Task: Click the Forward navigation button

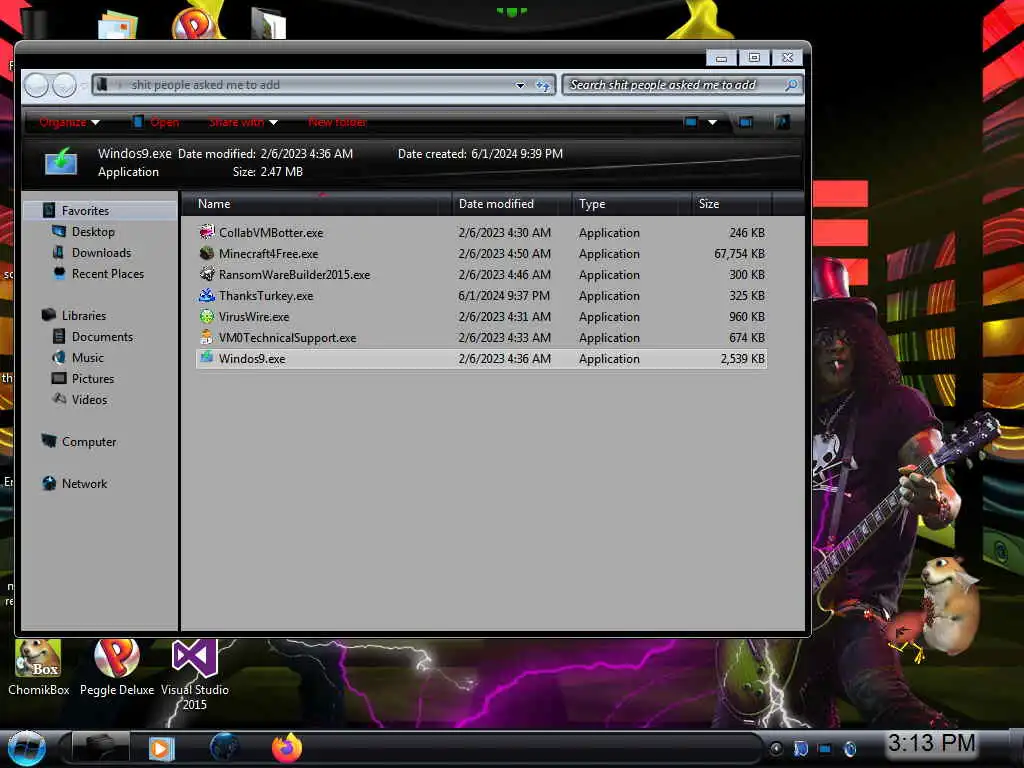Action: point(64,85)
